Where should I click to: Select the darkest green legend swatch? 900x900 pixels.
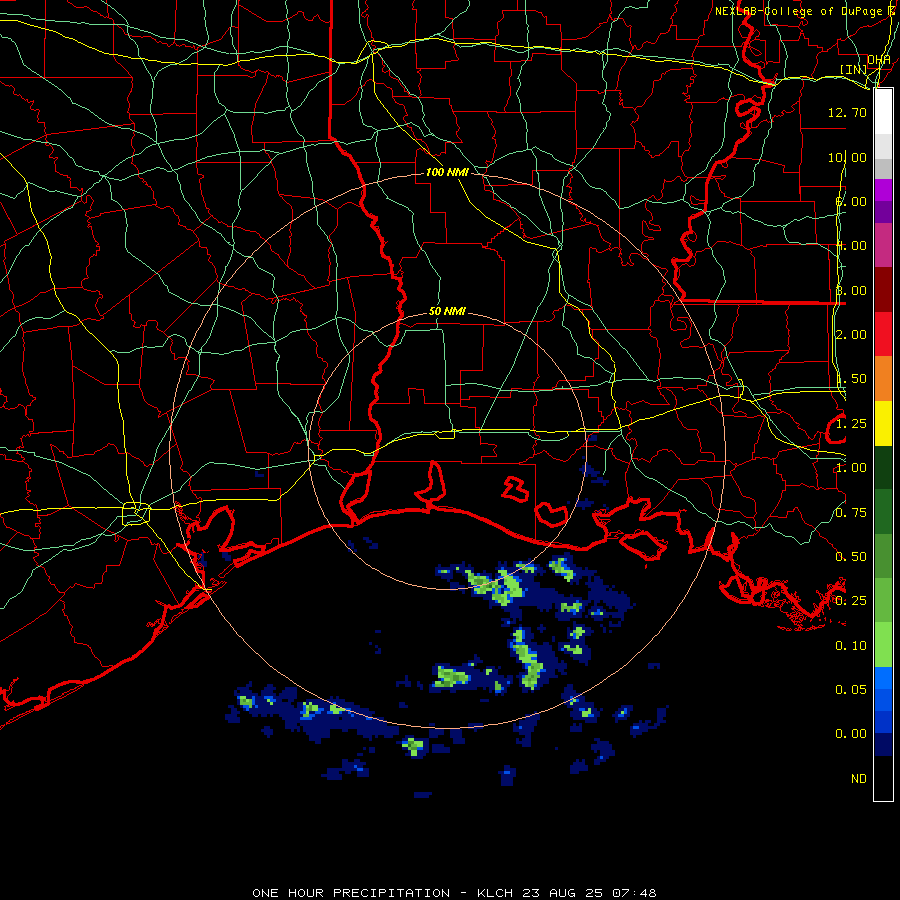(x=883, y=467)
